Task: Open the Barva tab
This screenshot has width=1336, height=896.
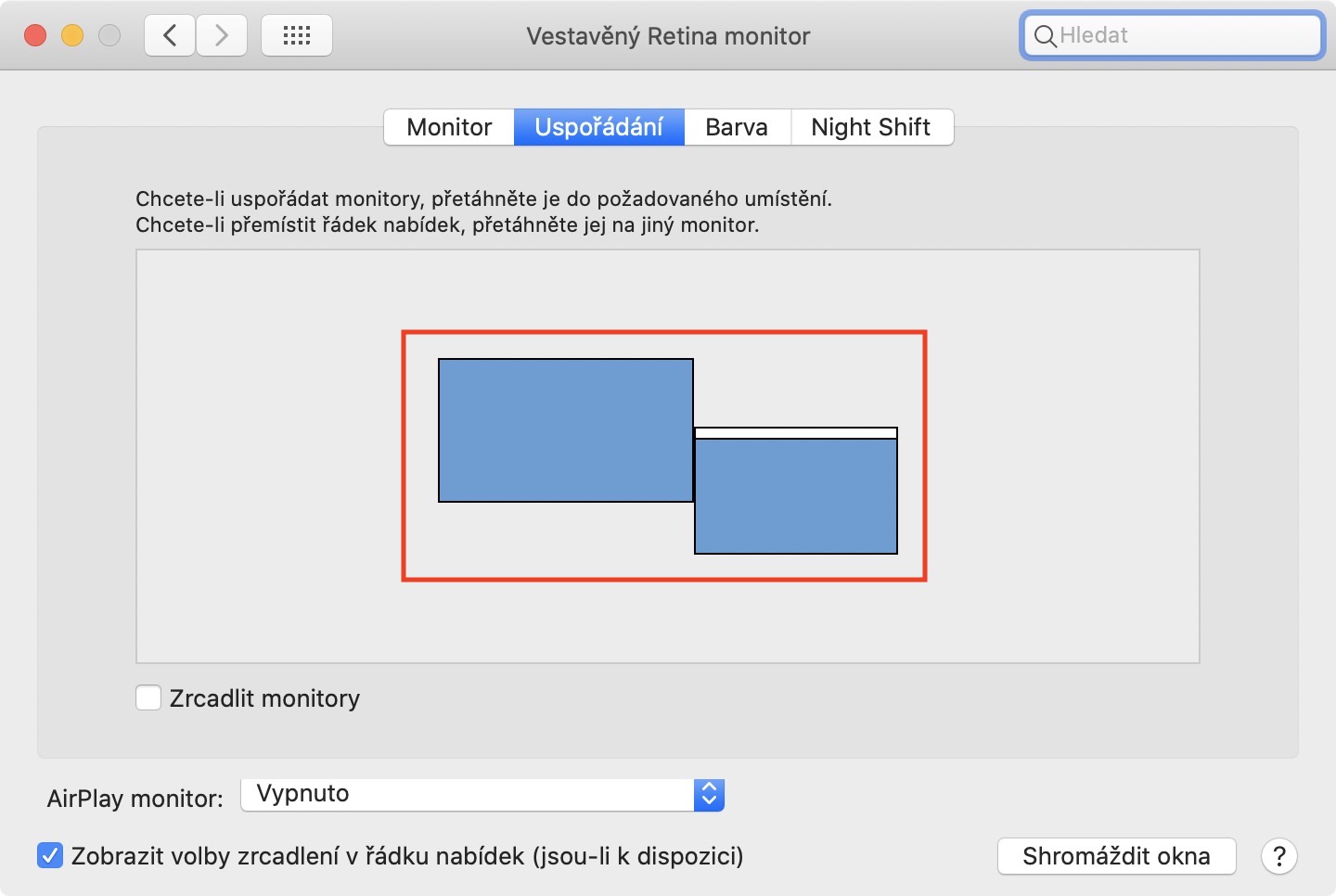Action: (x=737, y=127)
